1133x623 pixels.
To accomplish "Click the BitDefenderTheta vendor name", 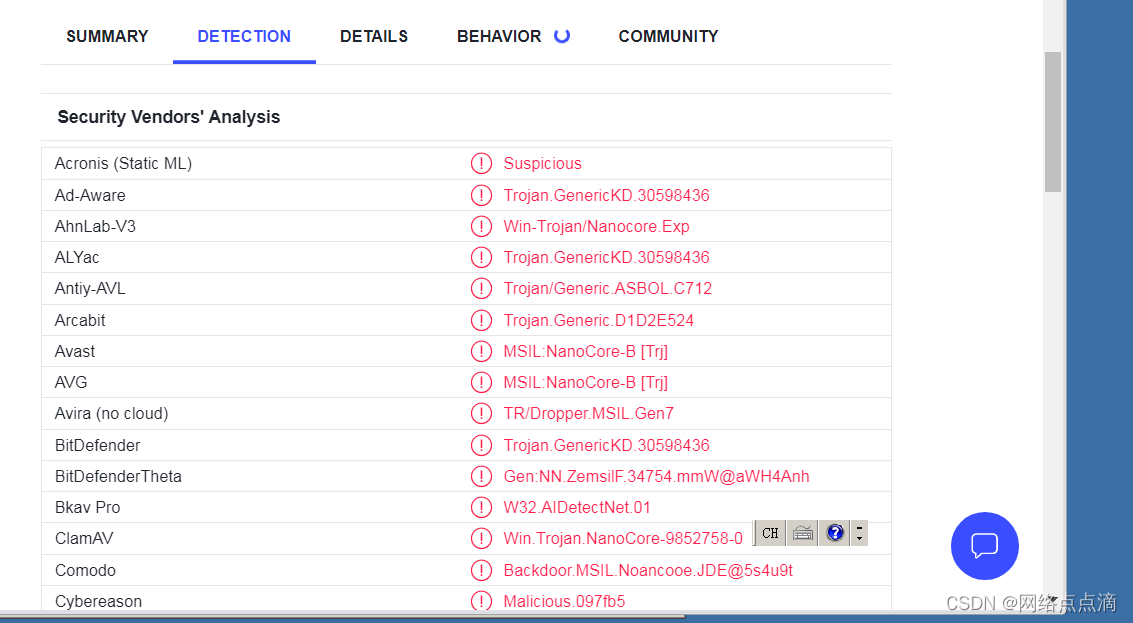I will pos(118,476).
